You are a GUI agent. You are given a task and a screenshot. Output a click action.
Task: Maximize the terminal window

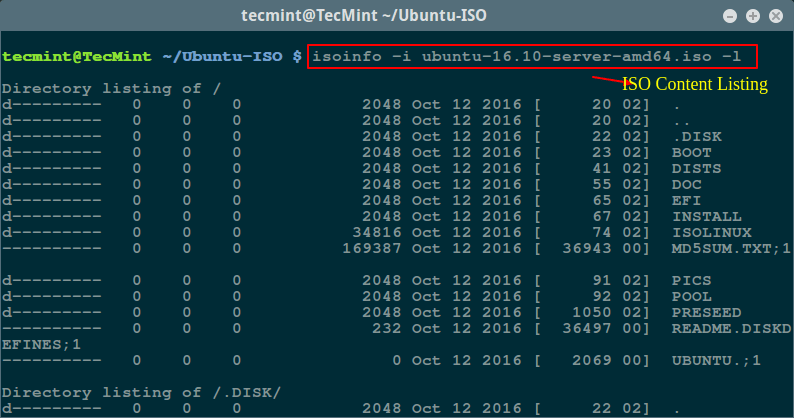pyautogui.click(x=752, y=16)
